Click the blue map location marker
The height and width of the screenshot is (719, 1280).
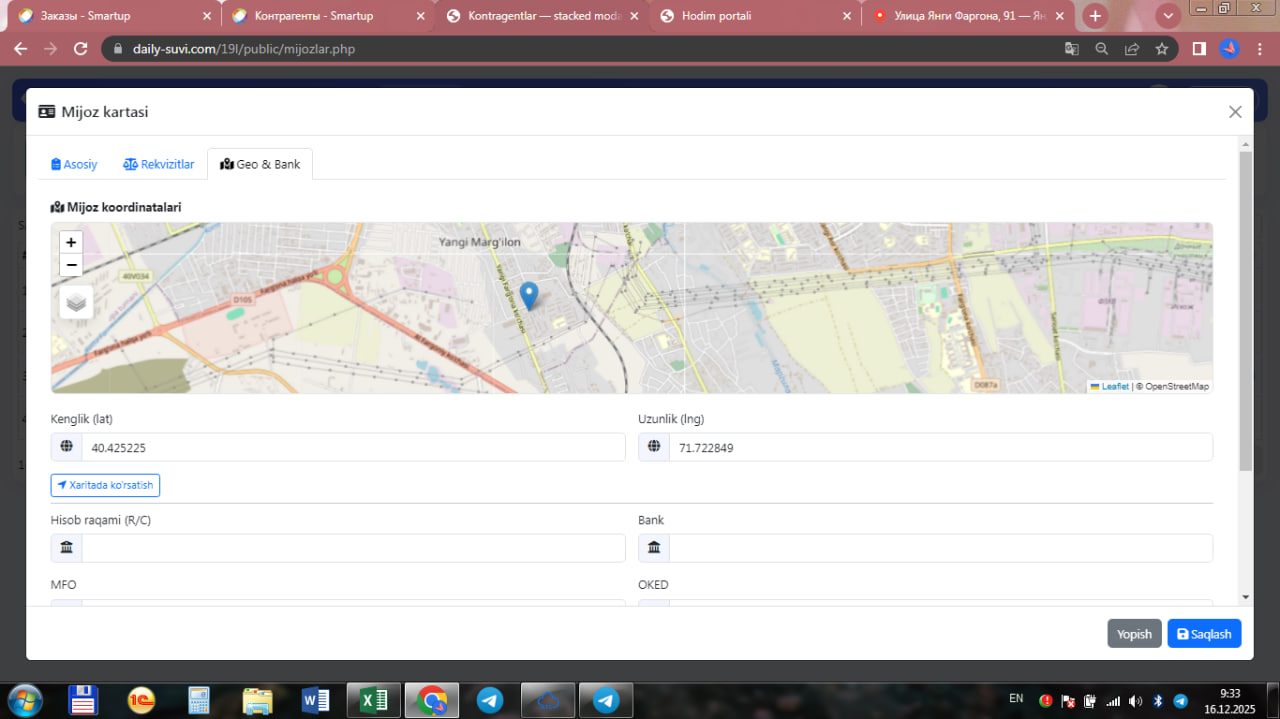[529, 295]
